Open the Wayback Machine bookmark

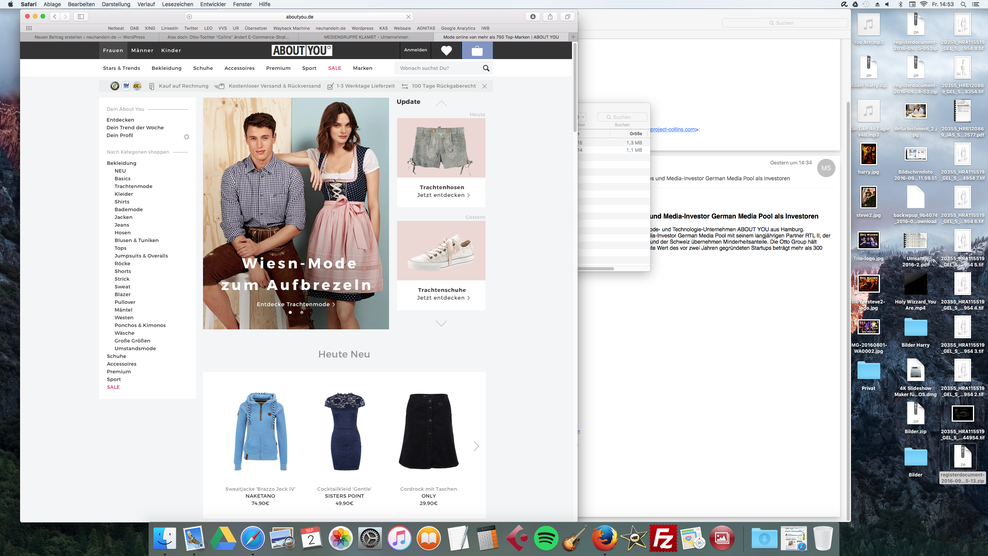[291, 28]
